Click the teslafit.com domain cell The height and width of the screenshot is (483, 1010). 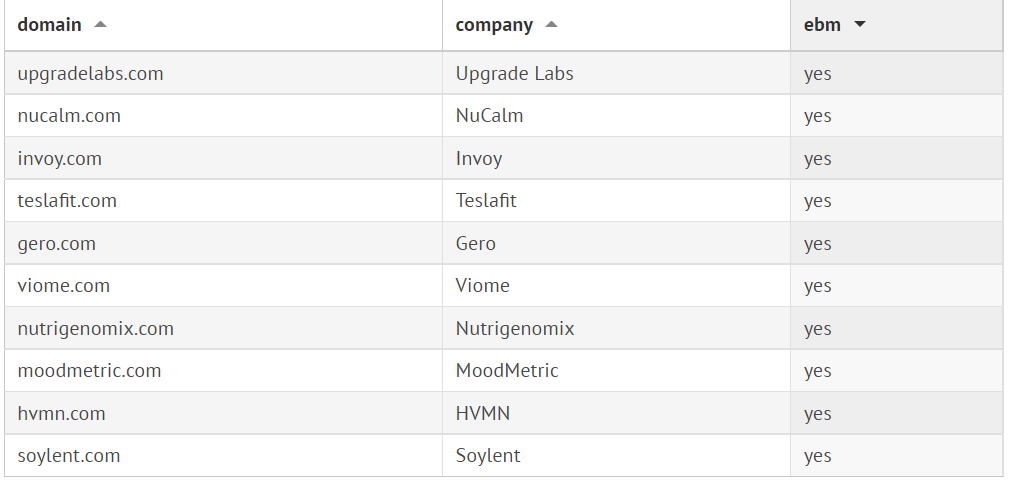(x=67, y=201)
